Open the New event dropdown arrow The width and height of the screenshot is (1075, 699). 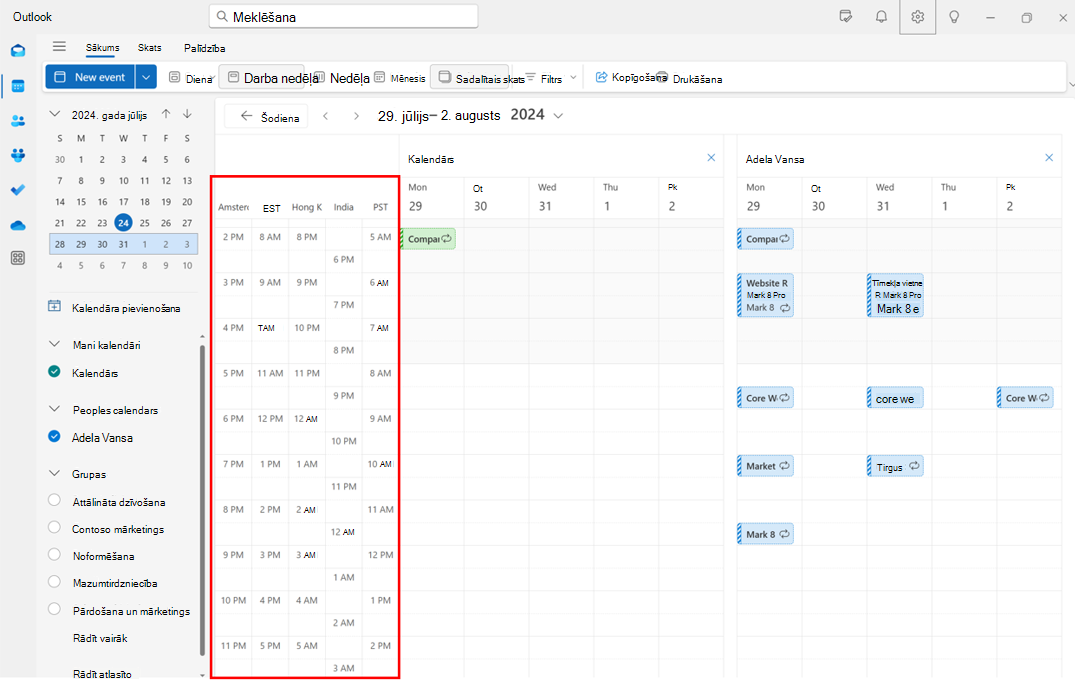[x=146, y=77]
